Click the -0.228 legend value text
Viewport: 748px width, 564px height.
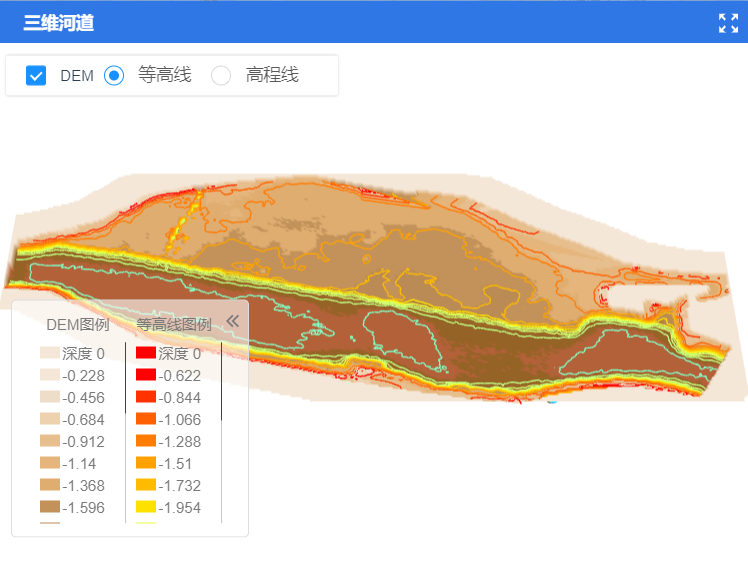pos(83,376)
